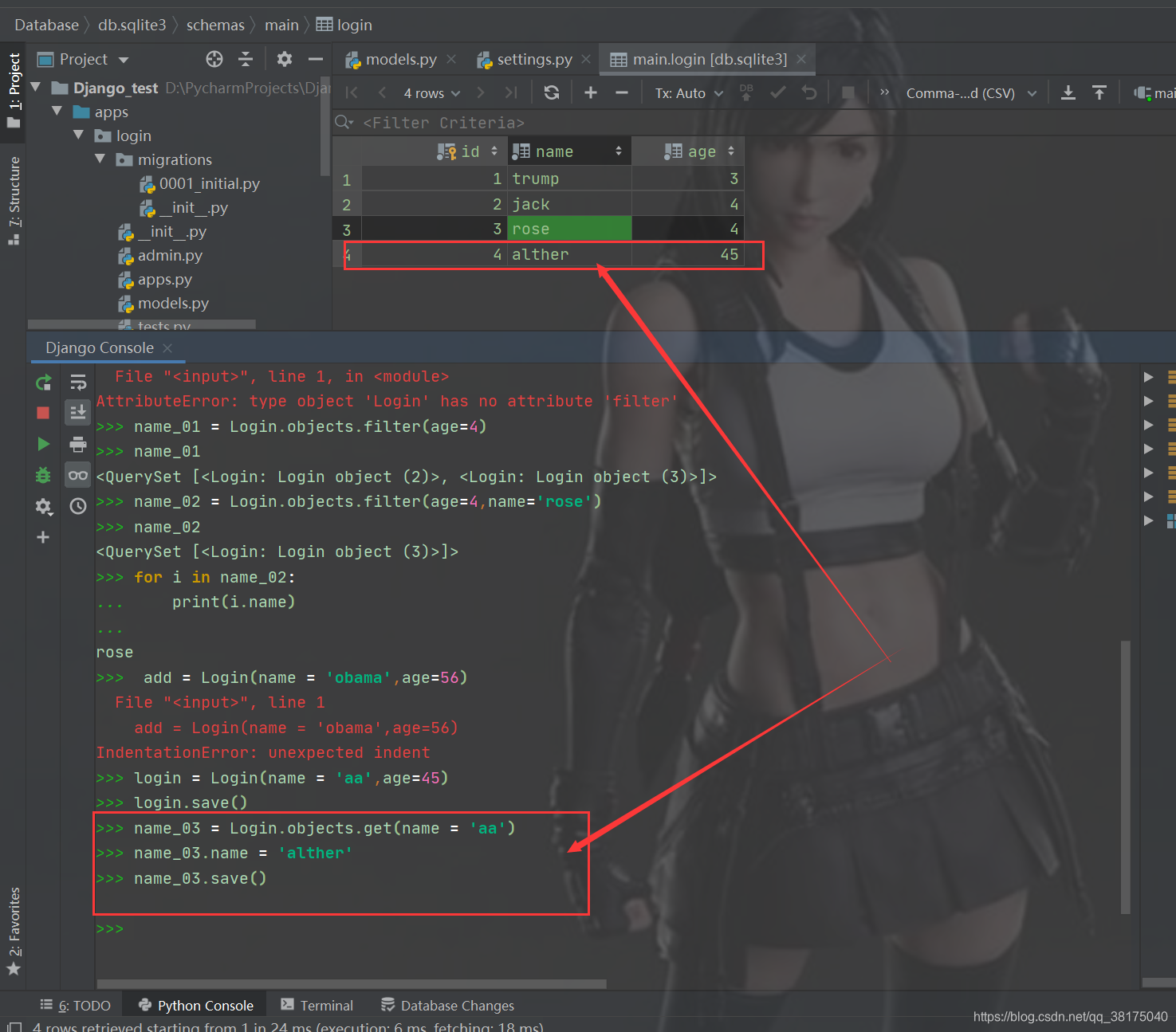Open 0001_initial.py in project tree
Viewport: 1176px width, 1032px height.
point(209,183)
